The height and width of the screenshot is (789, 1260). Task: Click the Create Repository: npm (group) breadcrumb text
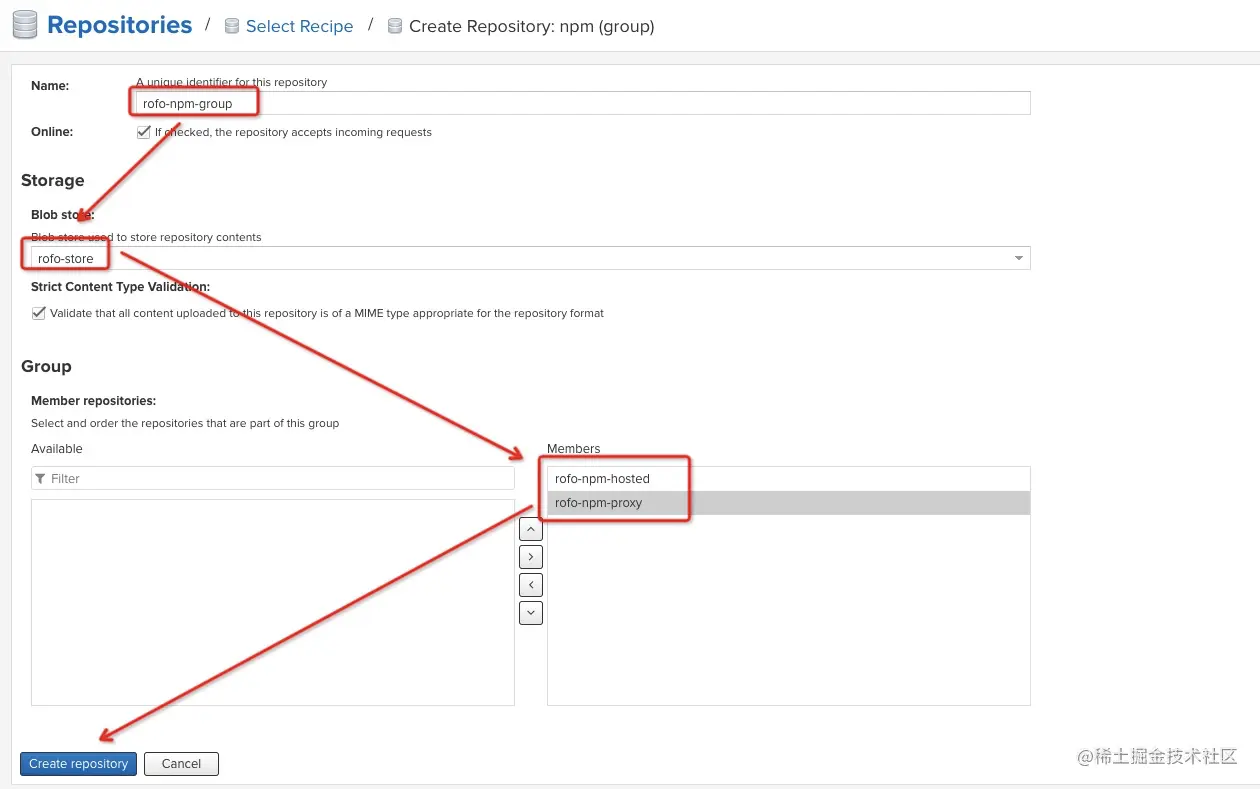[532, 26]
